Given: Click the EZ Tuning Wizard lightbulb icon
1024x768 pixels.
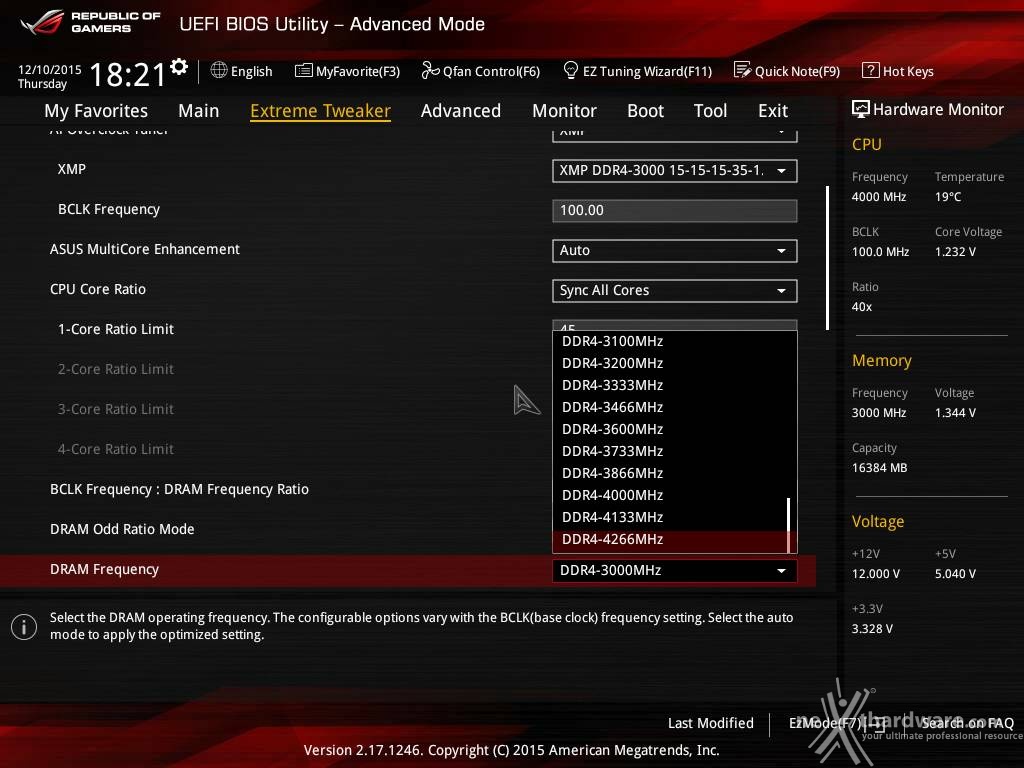Looking at the screenshot, I should (x=571, y=71).
